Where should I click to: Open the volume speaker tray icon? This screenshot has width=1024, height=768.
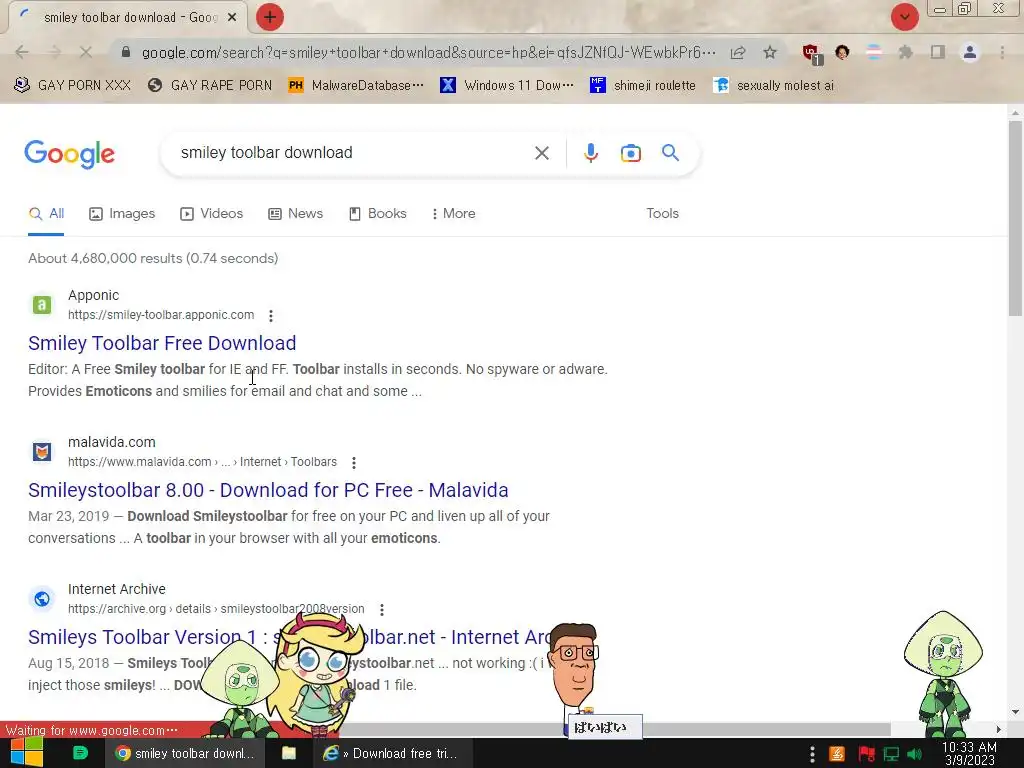(915, 754)
